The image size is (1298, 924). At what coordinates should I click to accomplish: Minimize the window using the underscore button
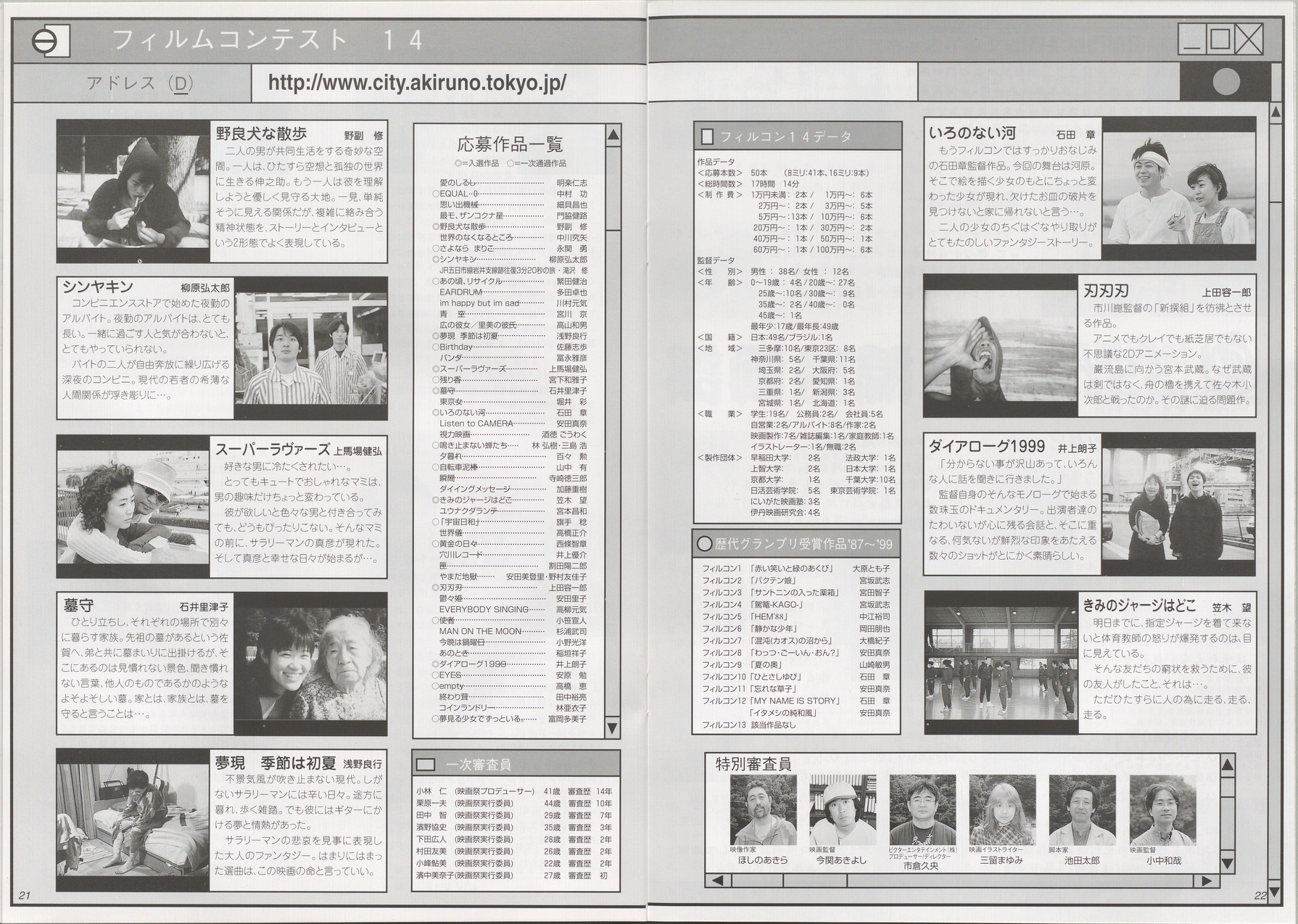coord(1191,38)
